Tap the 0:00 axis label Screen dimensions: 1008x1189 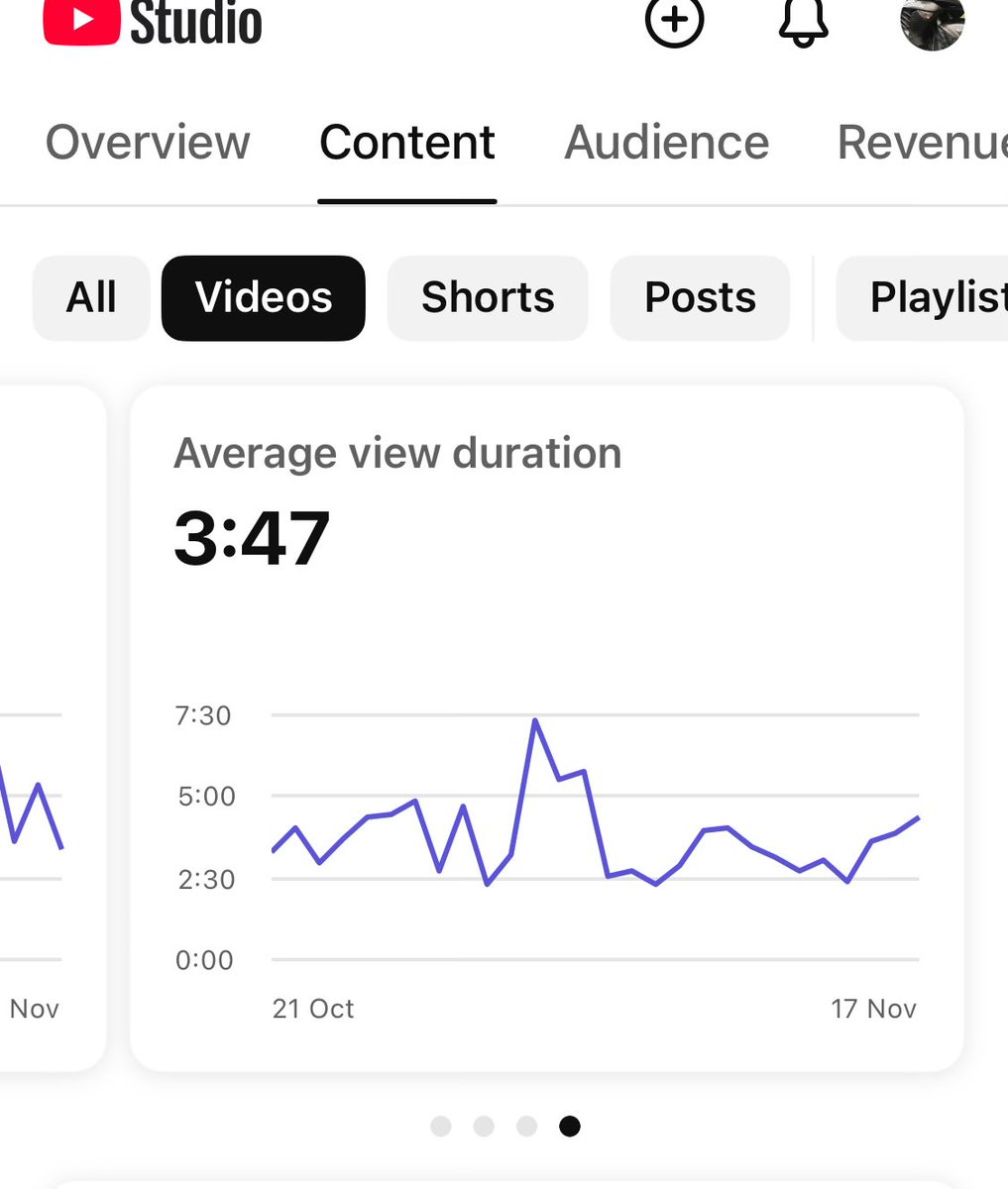point(204,960)
